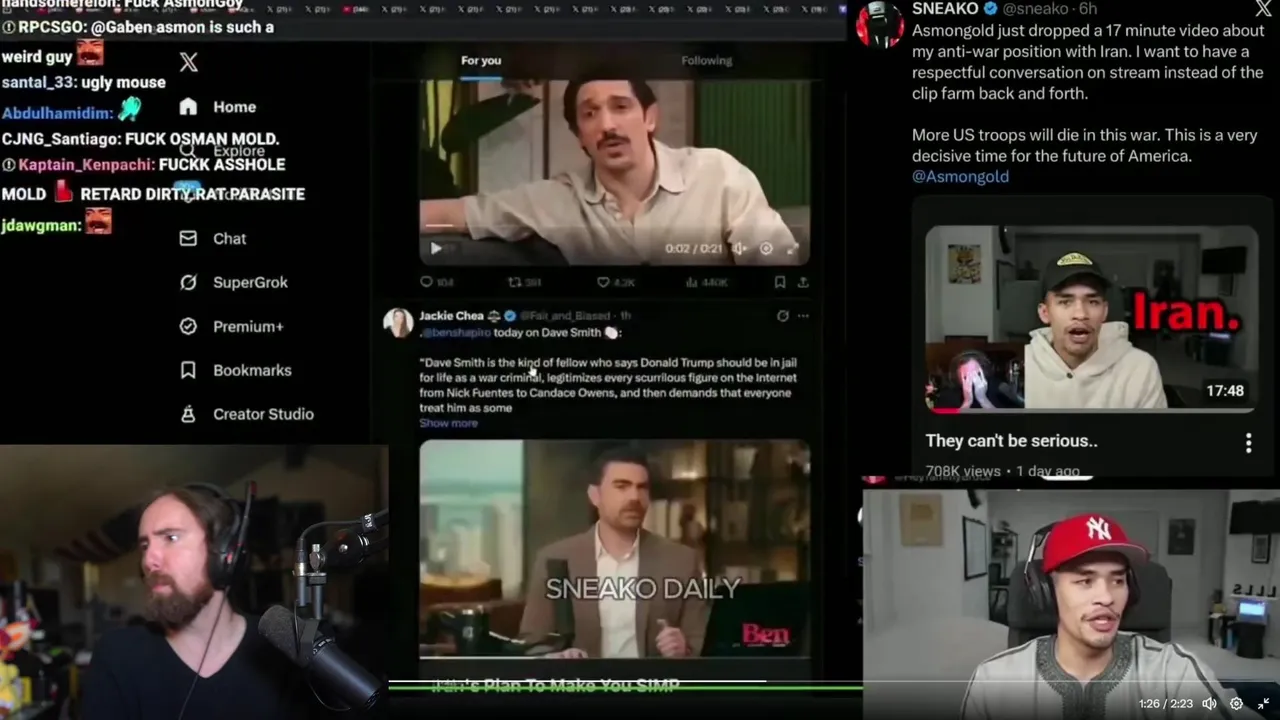Bookmark the top video post

coord(780,283)
